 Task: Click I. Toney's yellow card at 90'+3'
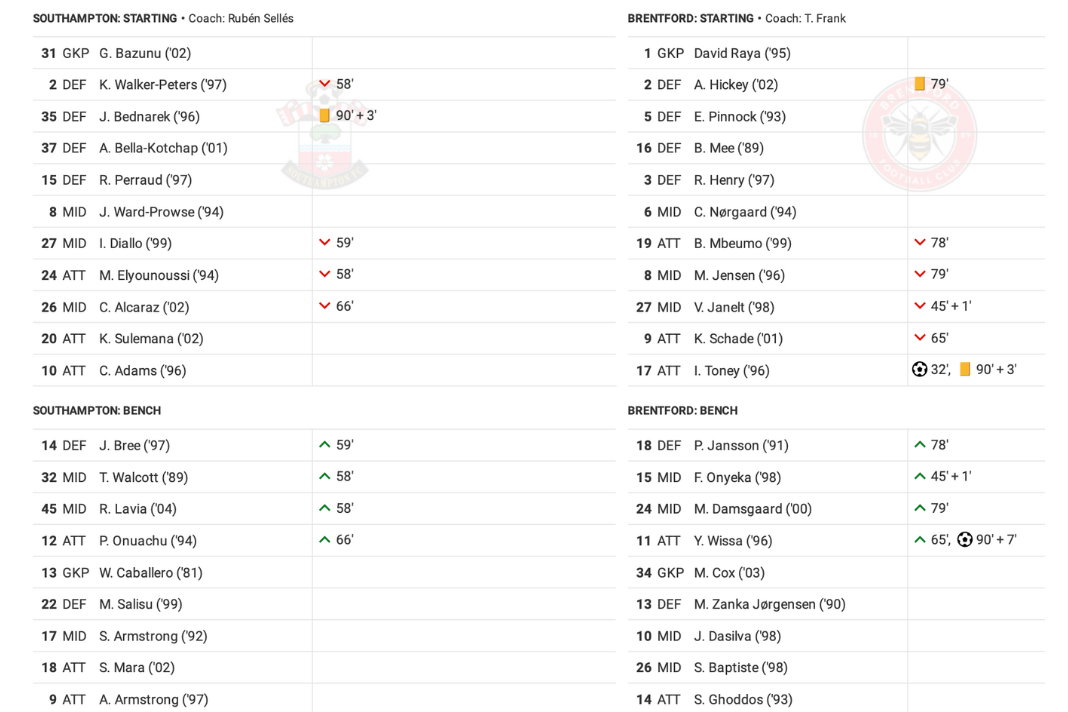(964, 369)
